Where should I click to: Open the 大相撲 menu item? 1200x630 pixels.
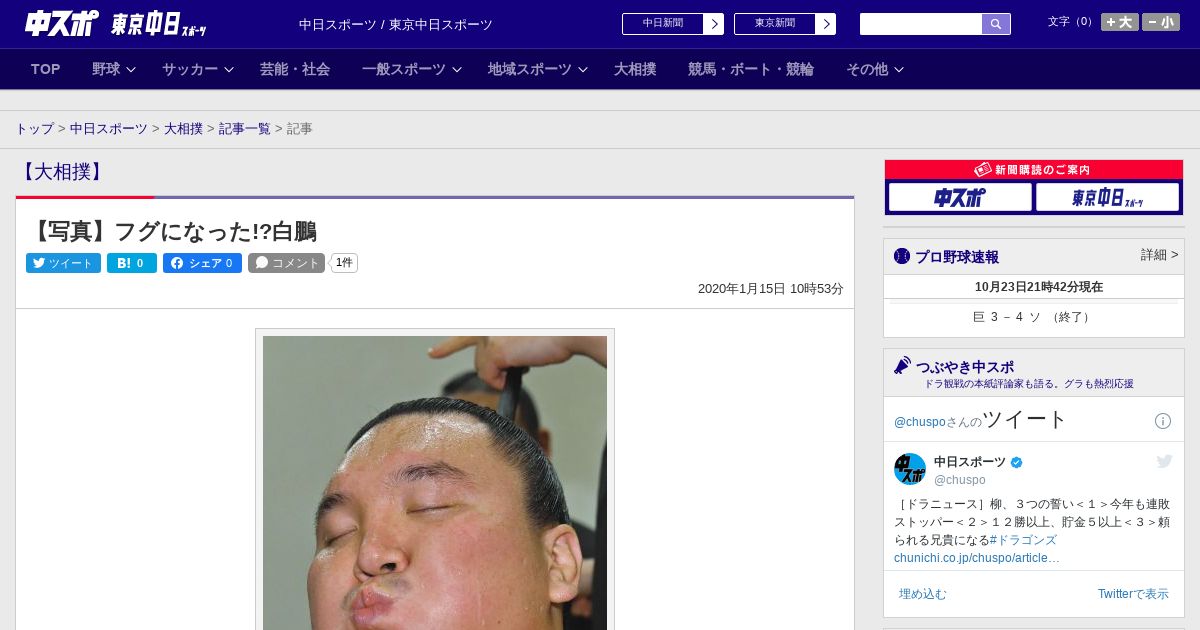pos(635,69)
